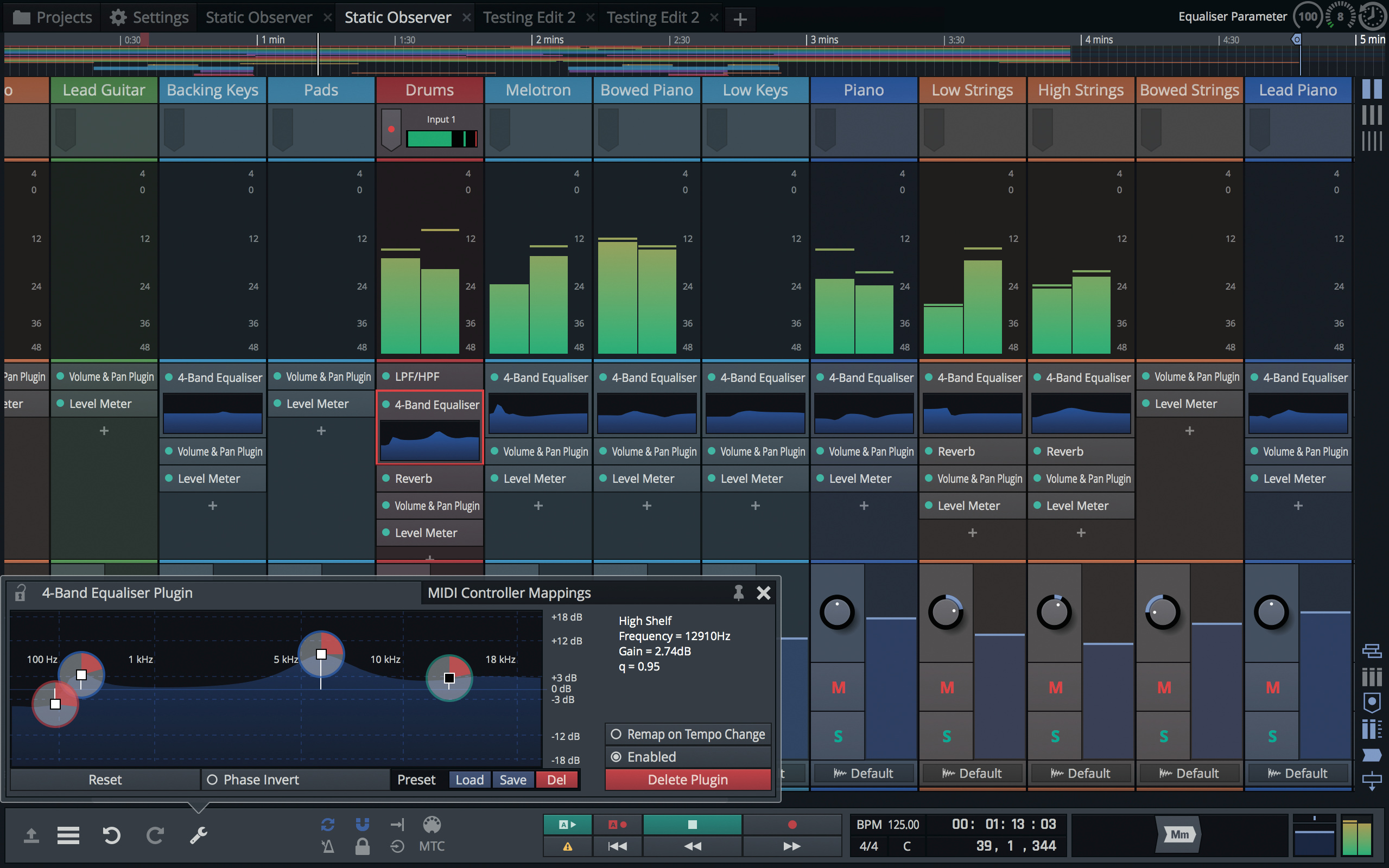Viewport: 1389px width, 868px height.
Task: Switch to the Testing Edit 2 tab
Action: [x=529, y=17]
